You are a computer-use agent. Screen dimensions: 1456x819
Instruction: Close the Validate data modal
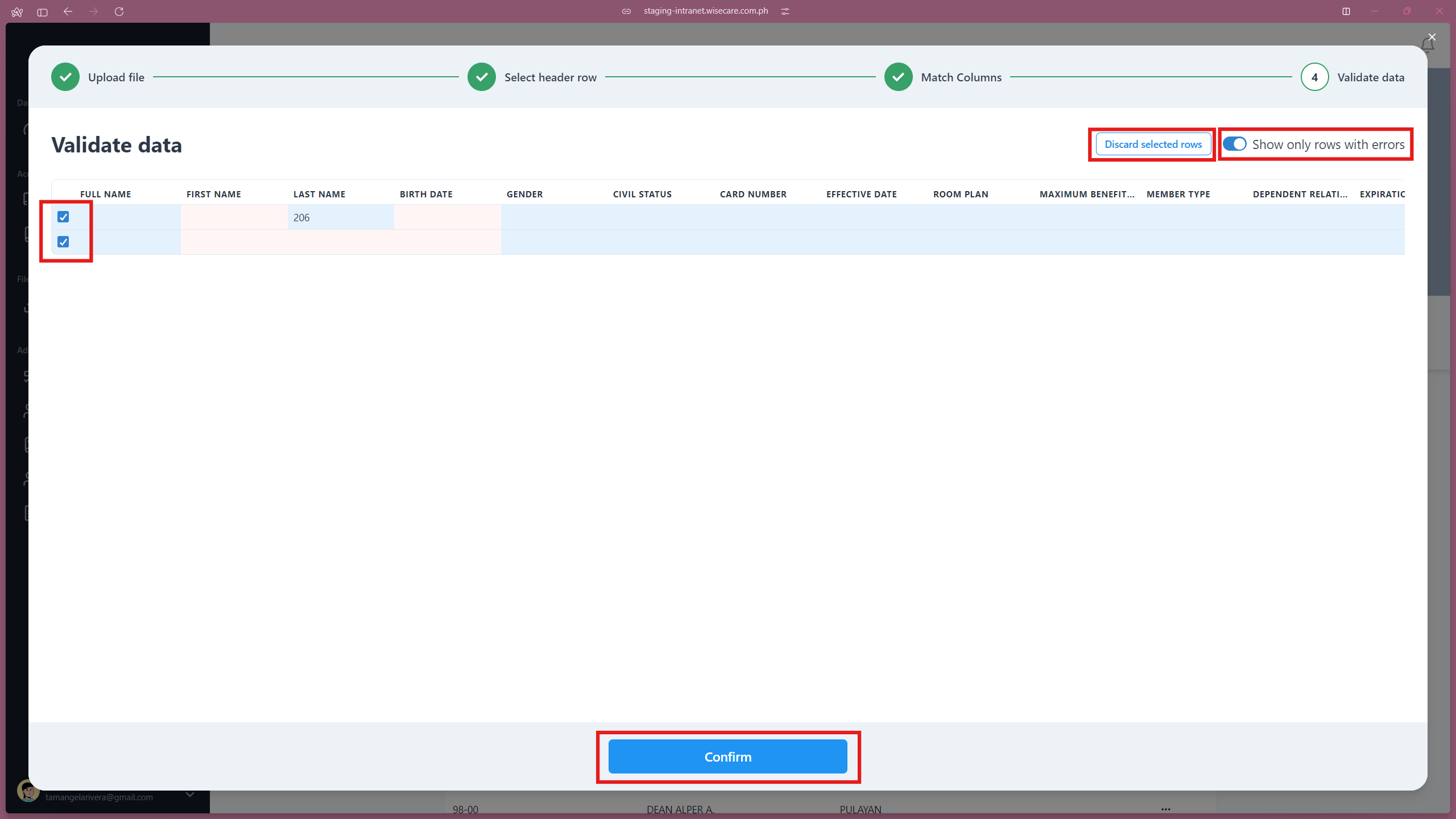click(x=1431, y=37)
